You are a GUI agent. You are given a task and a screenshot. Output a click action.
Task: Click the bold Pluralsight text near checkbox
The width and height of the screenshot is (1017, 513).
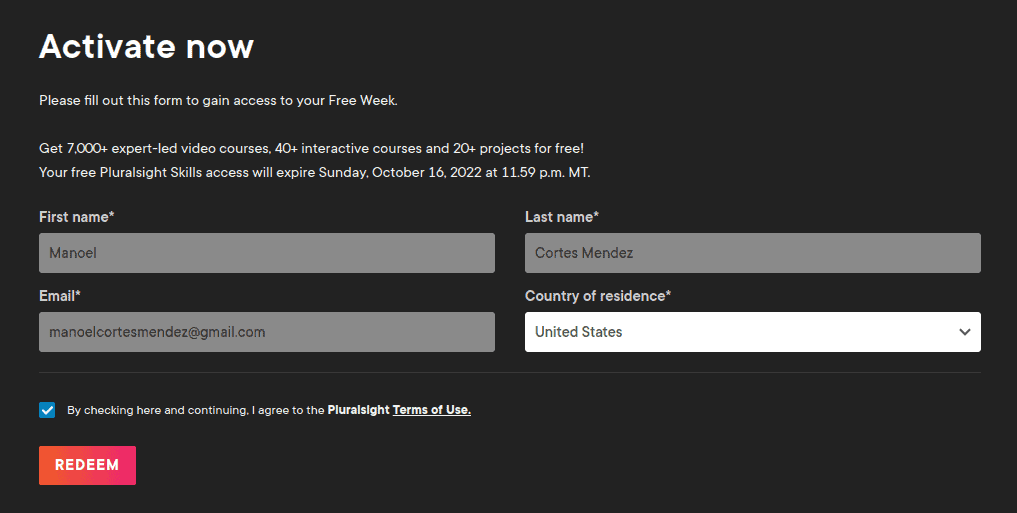(x=358, y=410)
